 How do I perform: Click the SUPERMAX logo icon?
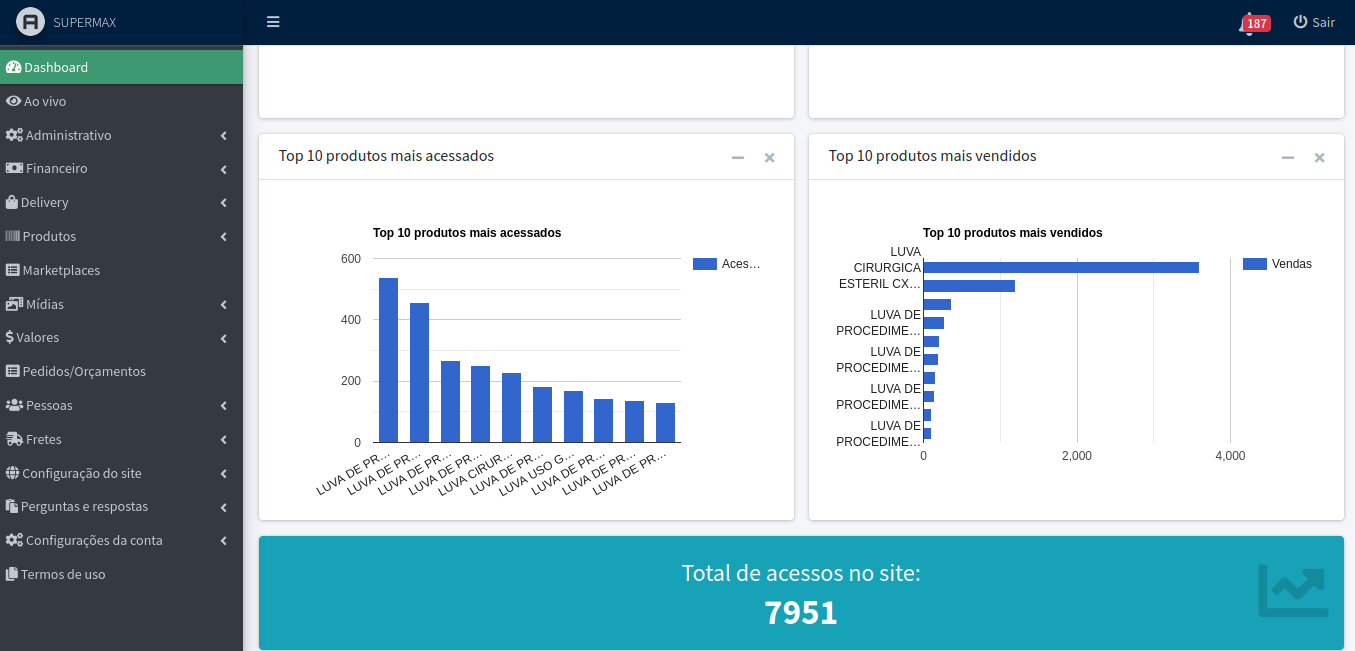click(31, 22)
